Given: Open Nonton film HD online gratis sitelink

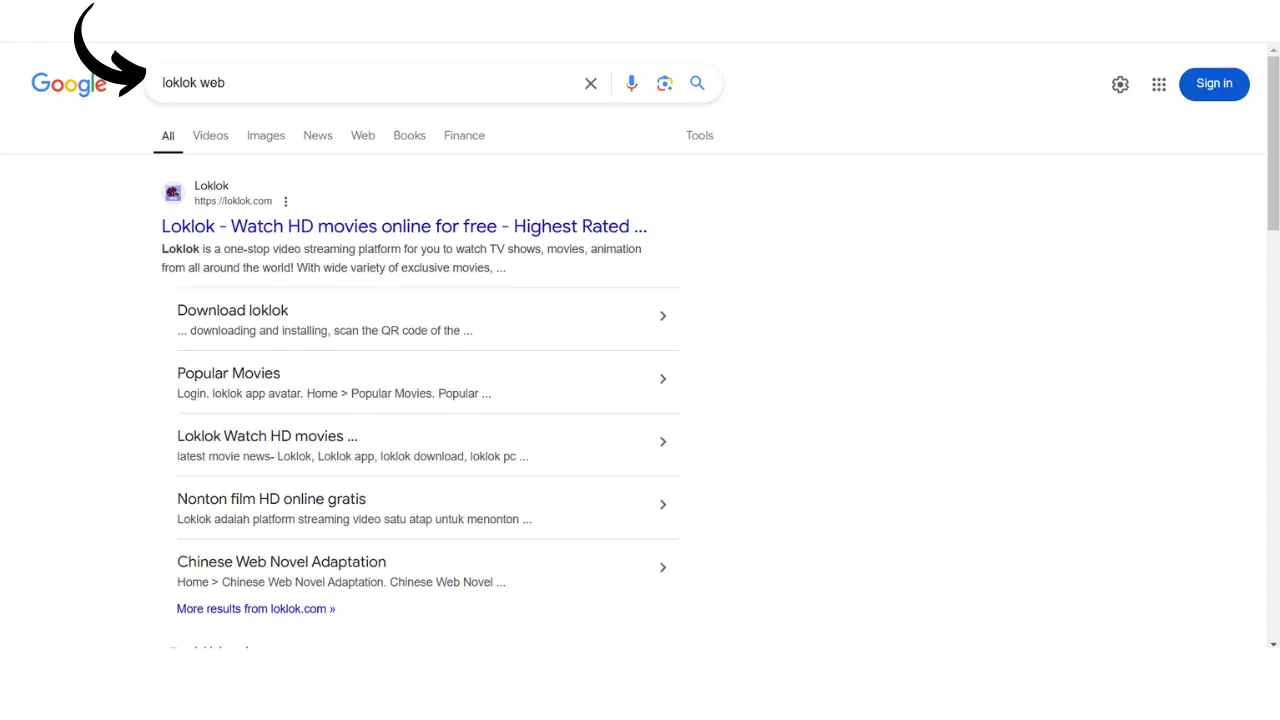Looking at the screenshot, I should (272, 499).
